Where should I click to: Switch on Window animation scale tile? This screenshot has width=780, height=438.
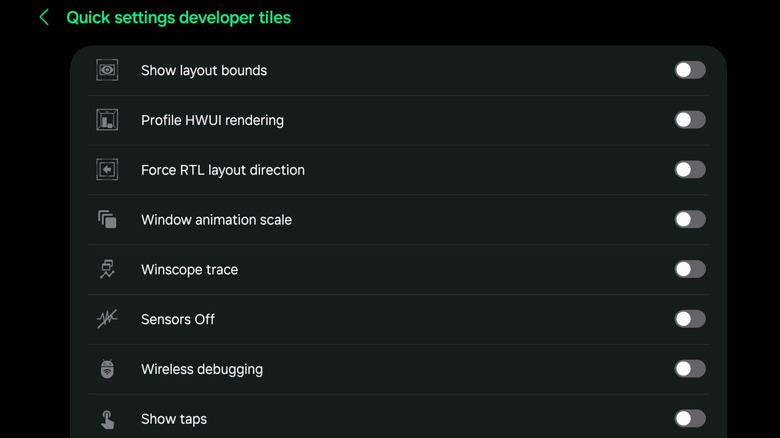(x=689, y=220)
